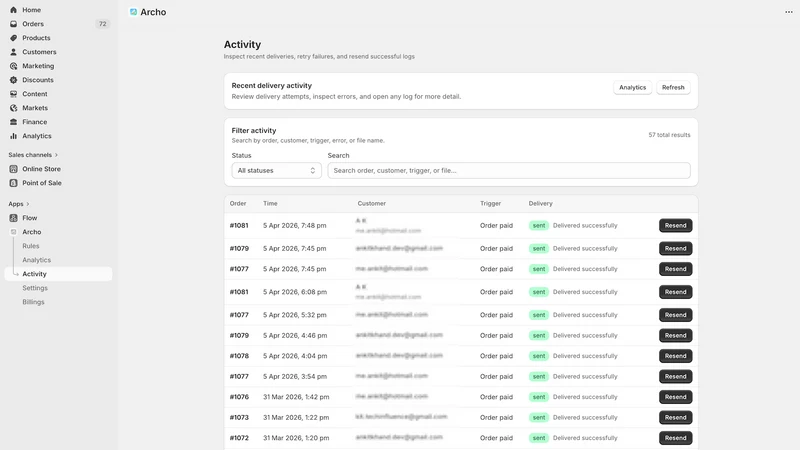
Task: Click order number #1073
Action: tap(239, 417)
